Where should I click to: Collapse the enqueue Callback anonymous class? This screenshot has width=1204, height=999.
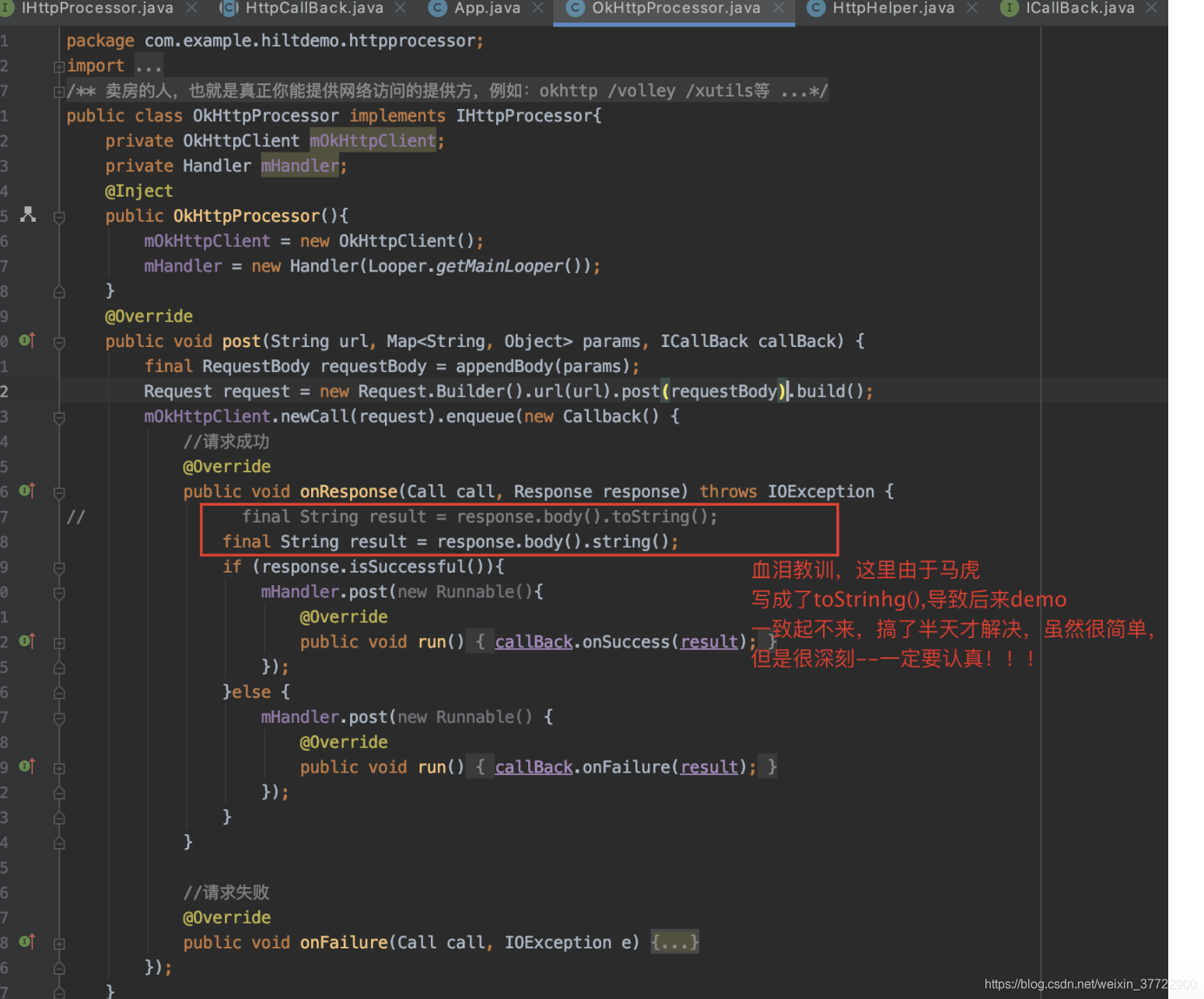(59, 418)
